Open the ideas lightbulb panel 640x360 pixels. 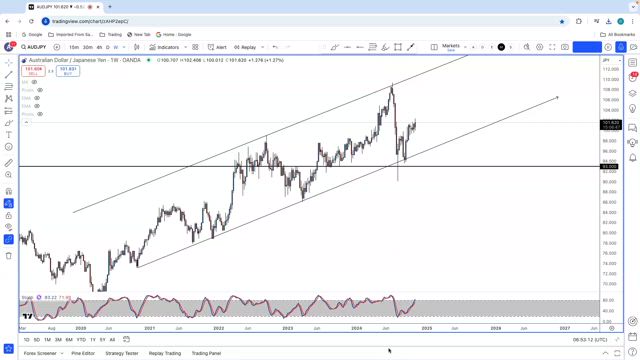tap(633, 109)
